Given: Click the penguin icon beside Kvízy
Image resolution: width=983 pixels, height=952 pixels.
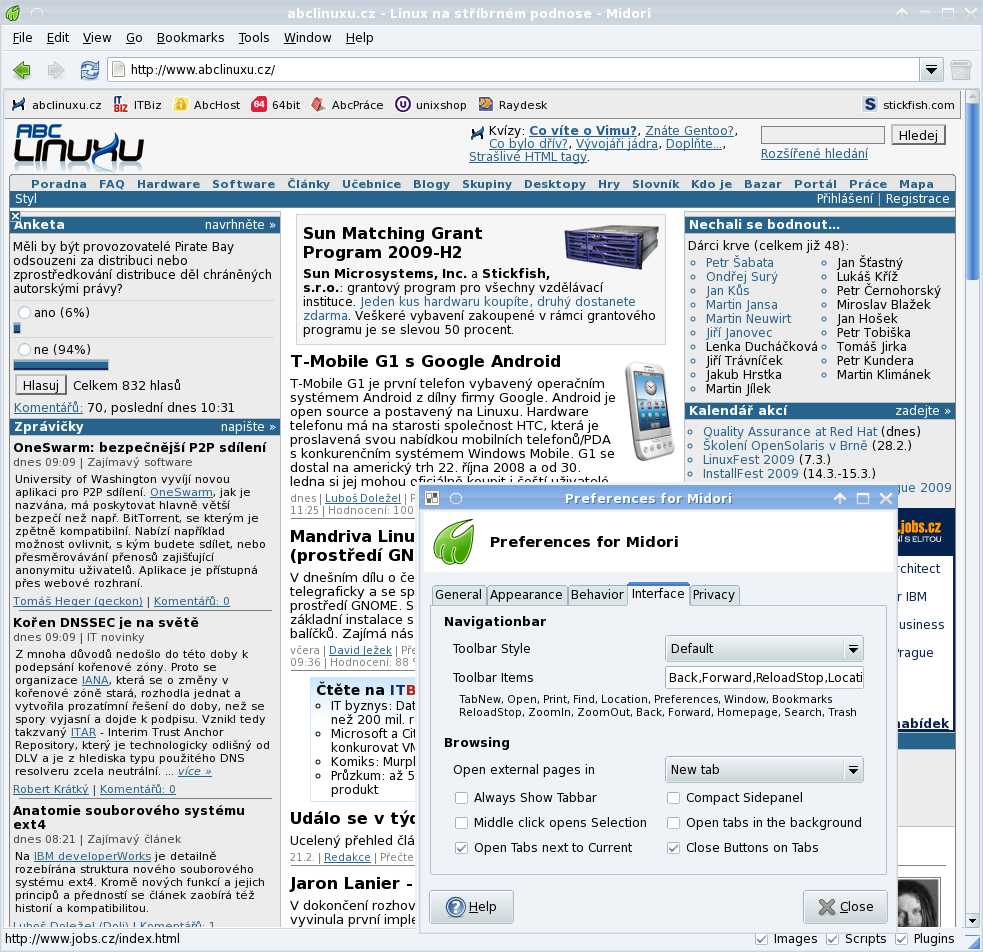Looking at the screenshot, I should (477, 132).
